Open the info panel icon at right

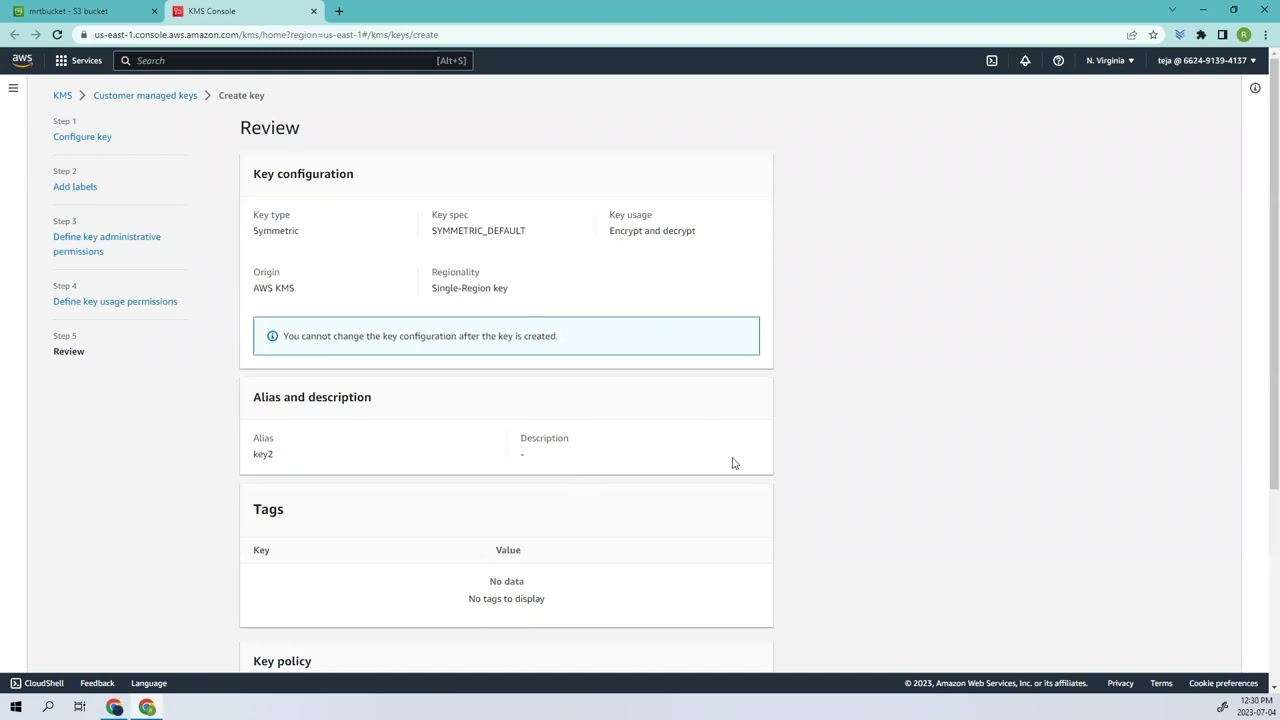coord(1255,88)
